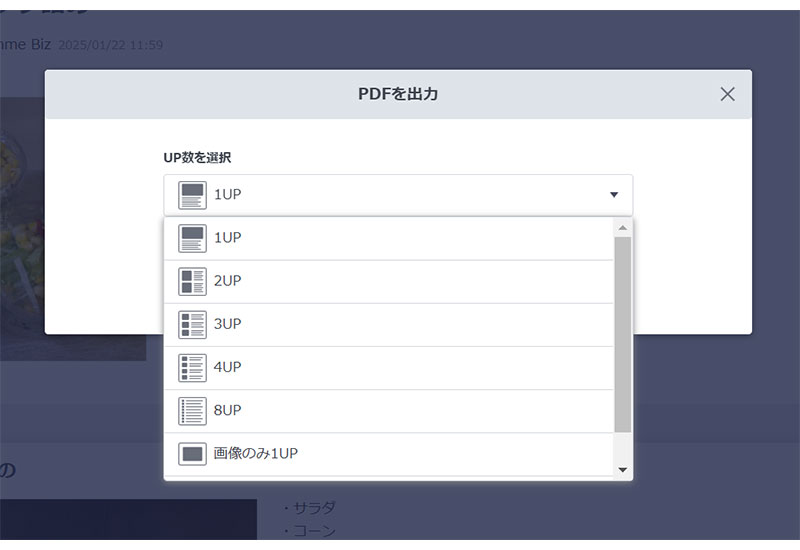Viewport: 800px width, 550px height.
Task: Pick the 4UP option label
Action: click(228, 367)
